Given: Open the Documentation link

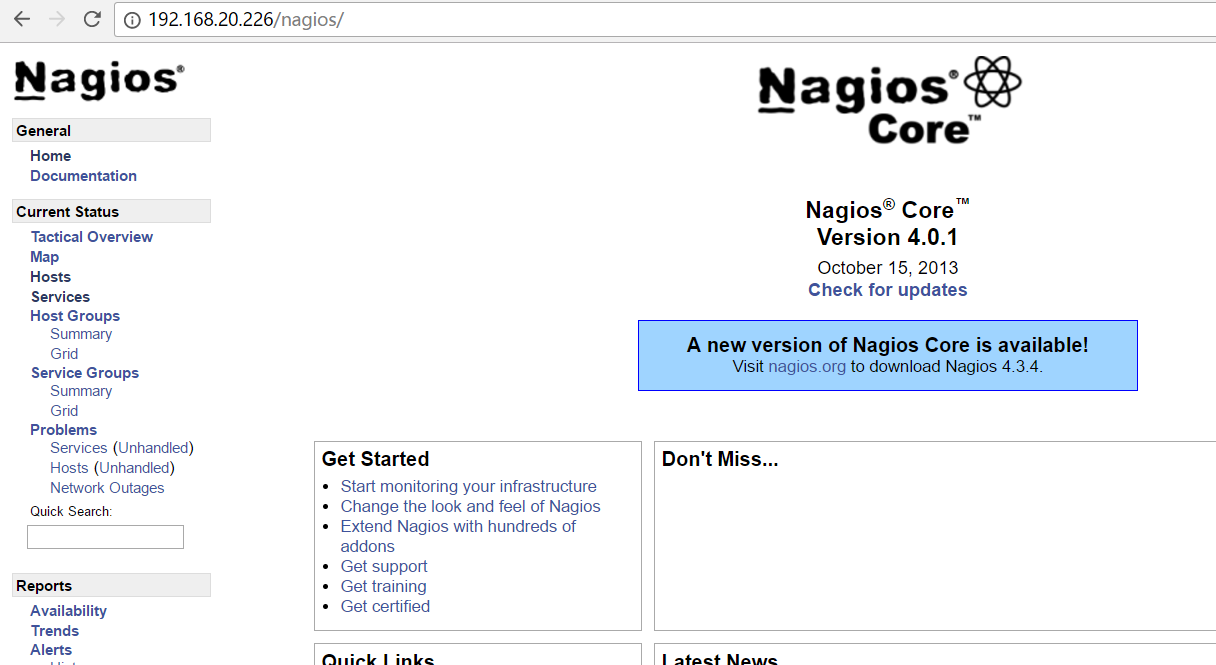Looking at the screenshot, I should pos(83,176).
